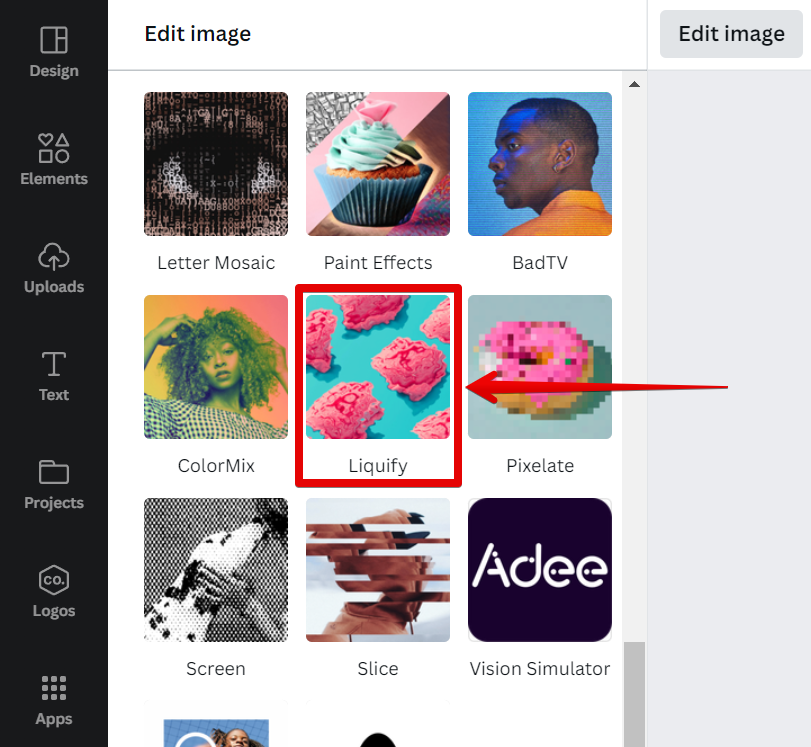Open the Projects folder icon
The width and height of the screenshot is (811, 747).
pyautogui.click(x=54, y=472)
